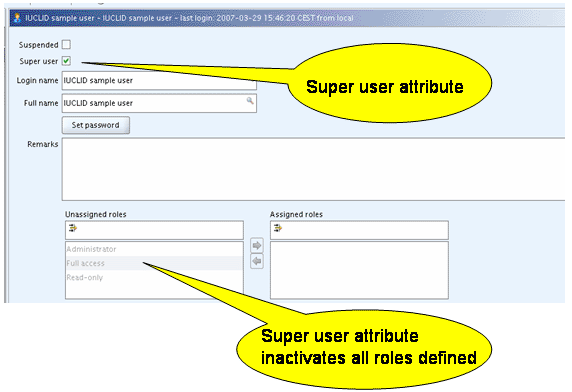Select the Administrator role
The width and height of the screenshot is (572, 392).
[154, 249]
